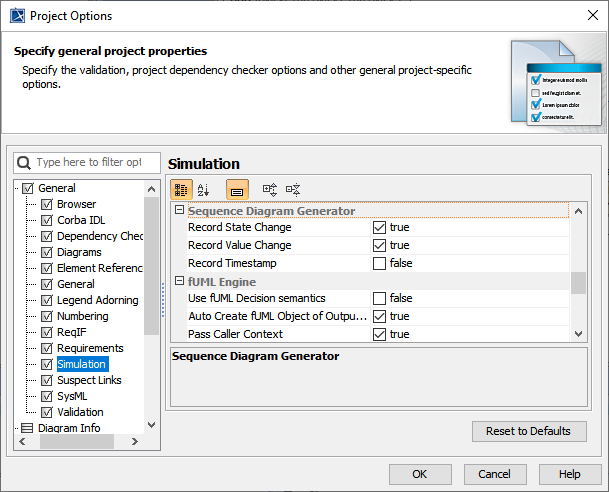Select Validation in the options tree

click(x=79, y=412)
